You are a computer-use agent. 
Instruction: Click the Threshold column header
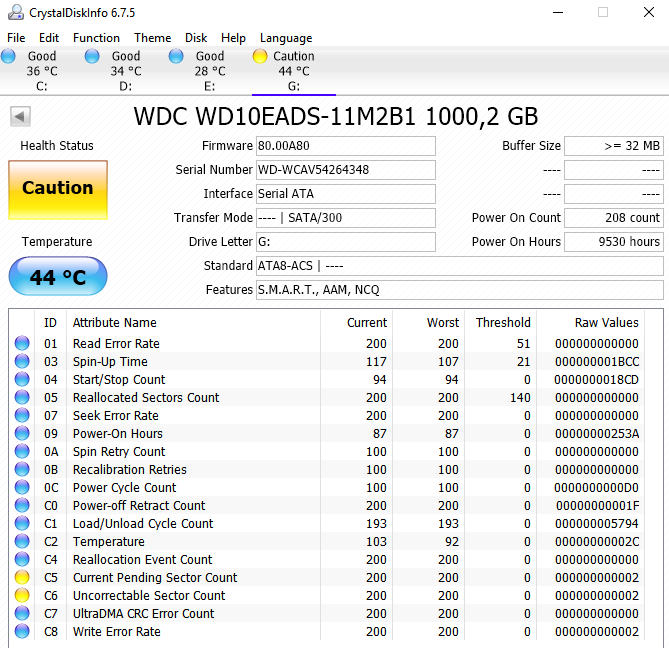pos(500,323)
